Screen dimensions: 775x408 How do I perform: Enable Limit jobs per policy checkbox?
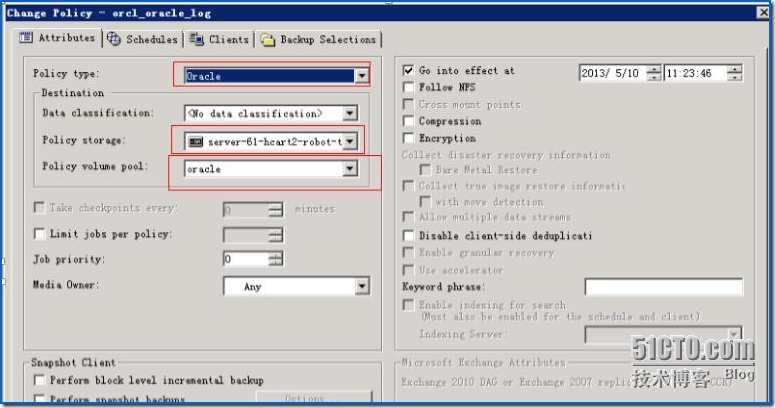click(x=39, y=233)
